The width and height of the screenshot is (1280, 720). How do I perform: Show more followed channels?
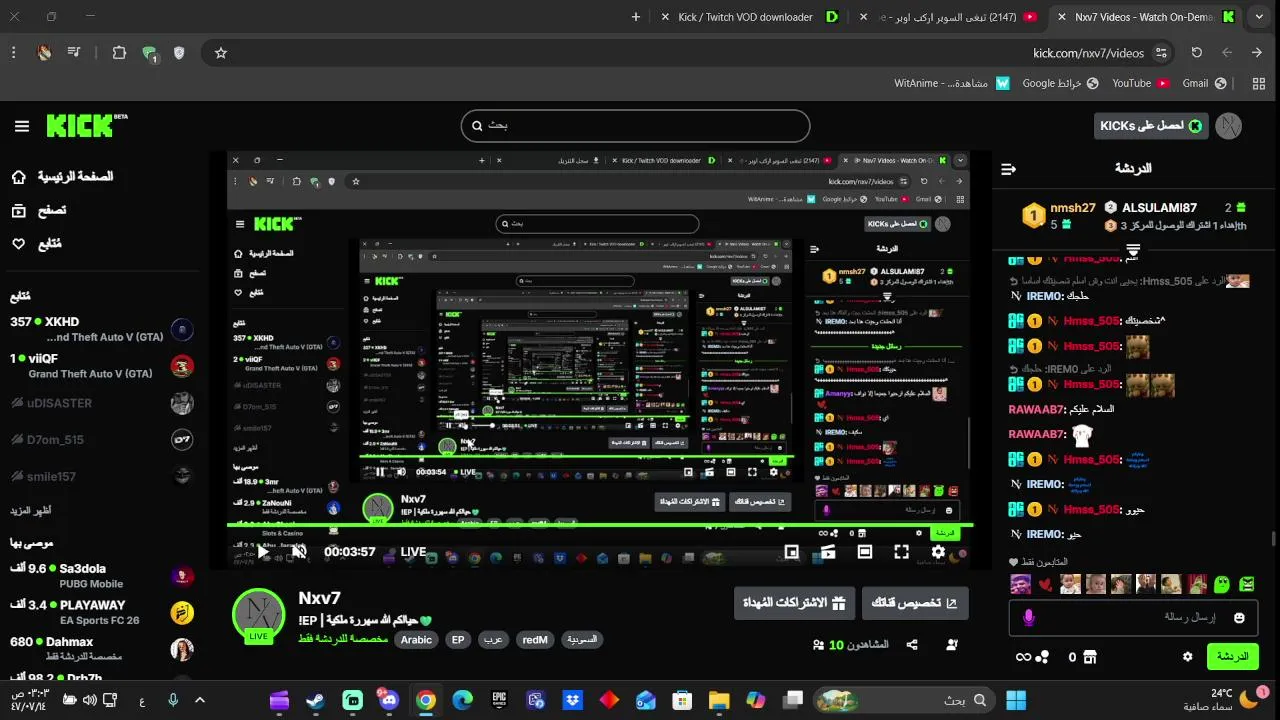[x=31, y=510]
